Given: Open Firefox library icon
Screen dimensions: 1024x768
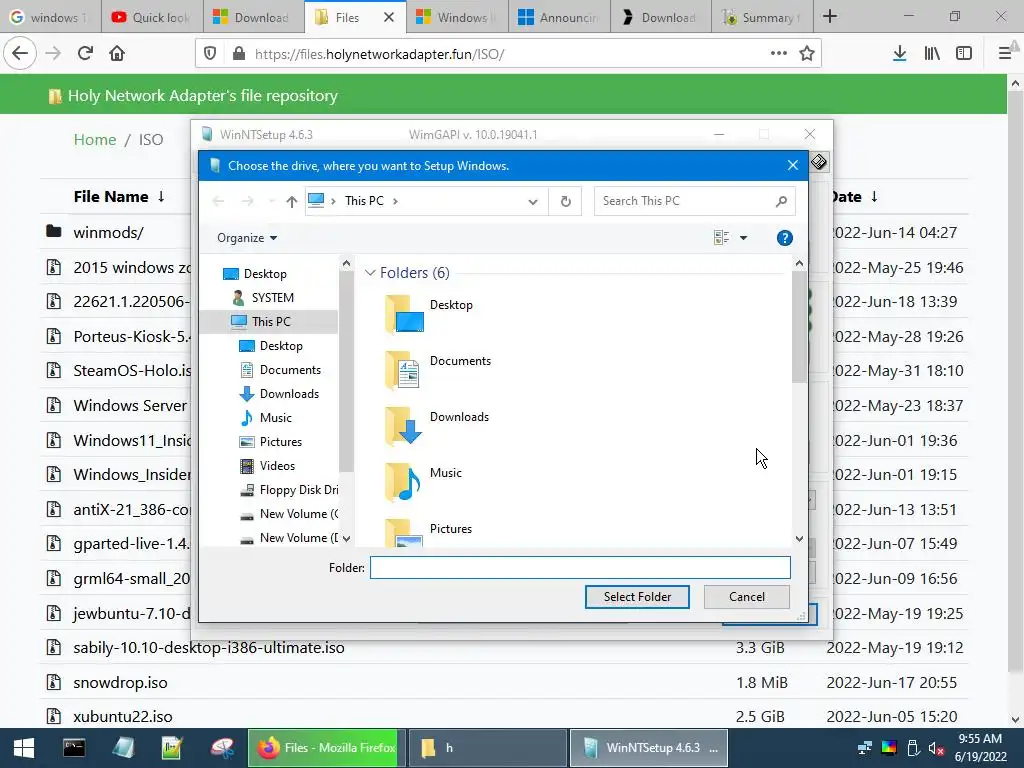Looking at the screenshot, I should 932,54.
